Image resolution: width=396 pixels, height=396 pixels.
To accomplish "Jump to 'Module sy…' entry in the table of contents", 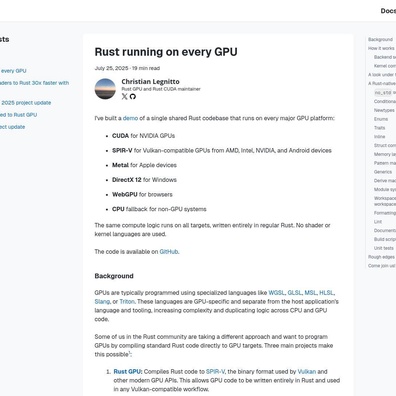I will pos(385,189).
